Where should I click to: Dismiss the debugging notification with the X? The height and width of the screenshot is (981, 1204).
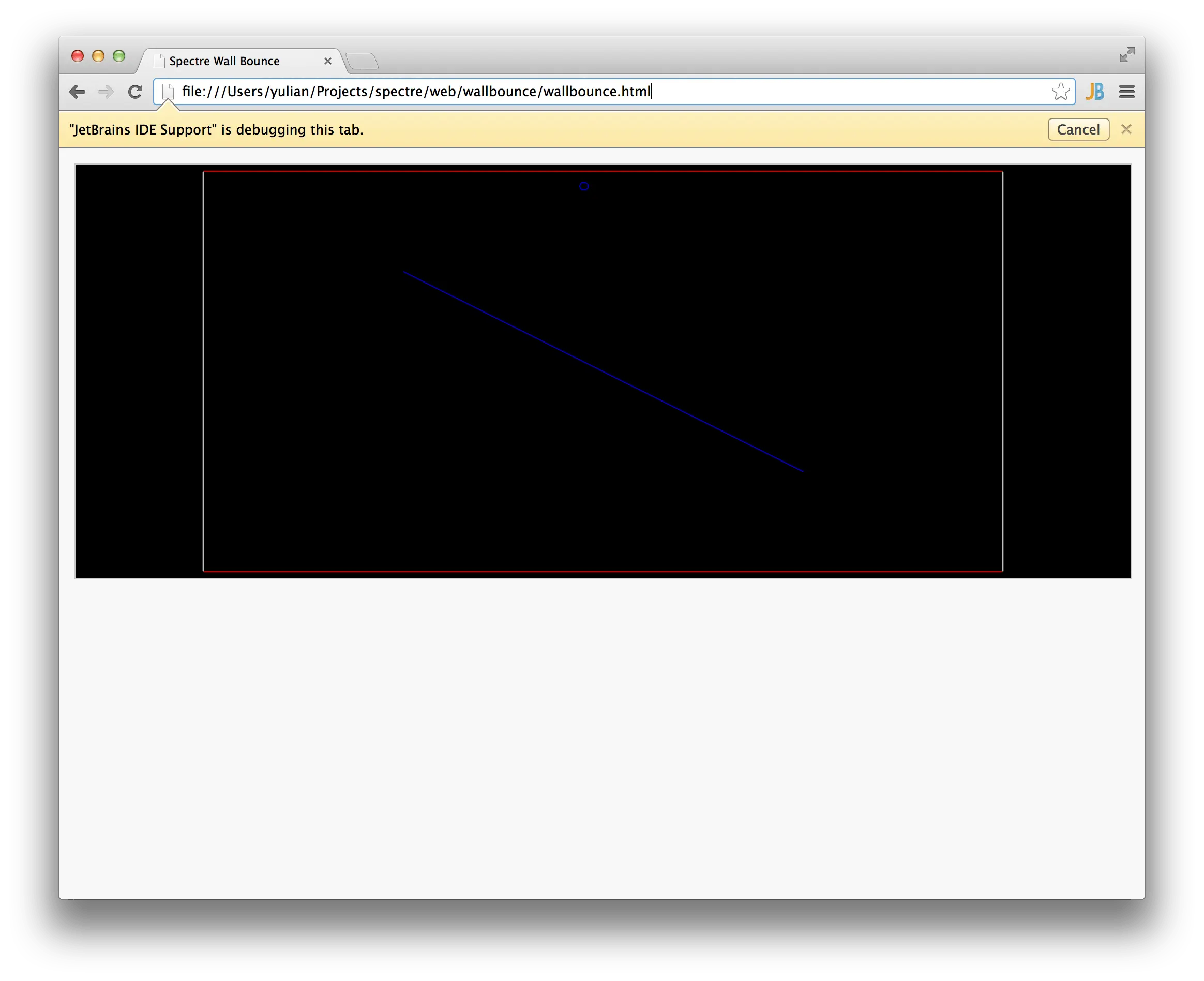[x=1126, y=129]
